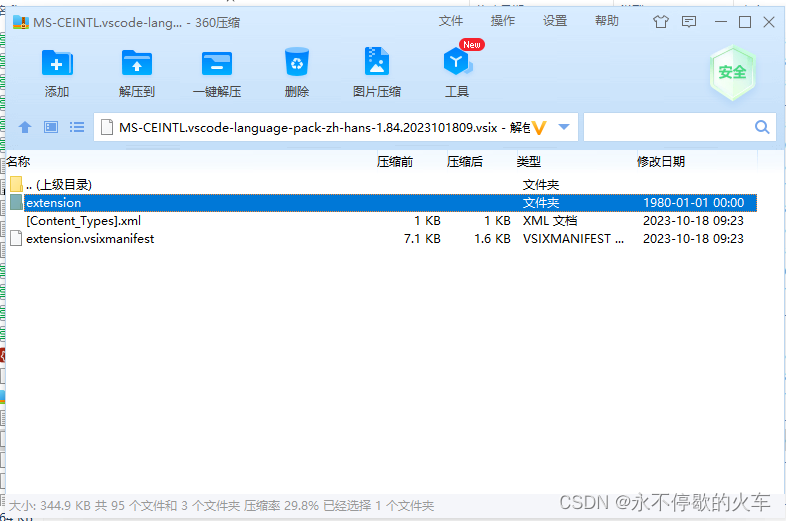The height and width of the screenshot is (521, 786).
Task: Maximize the 360压缩 window
Action: (745, 22)
